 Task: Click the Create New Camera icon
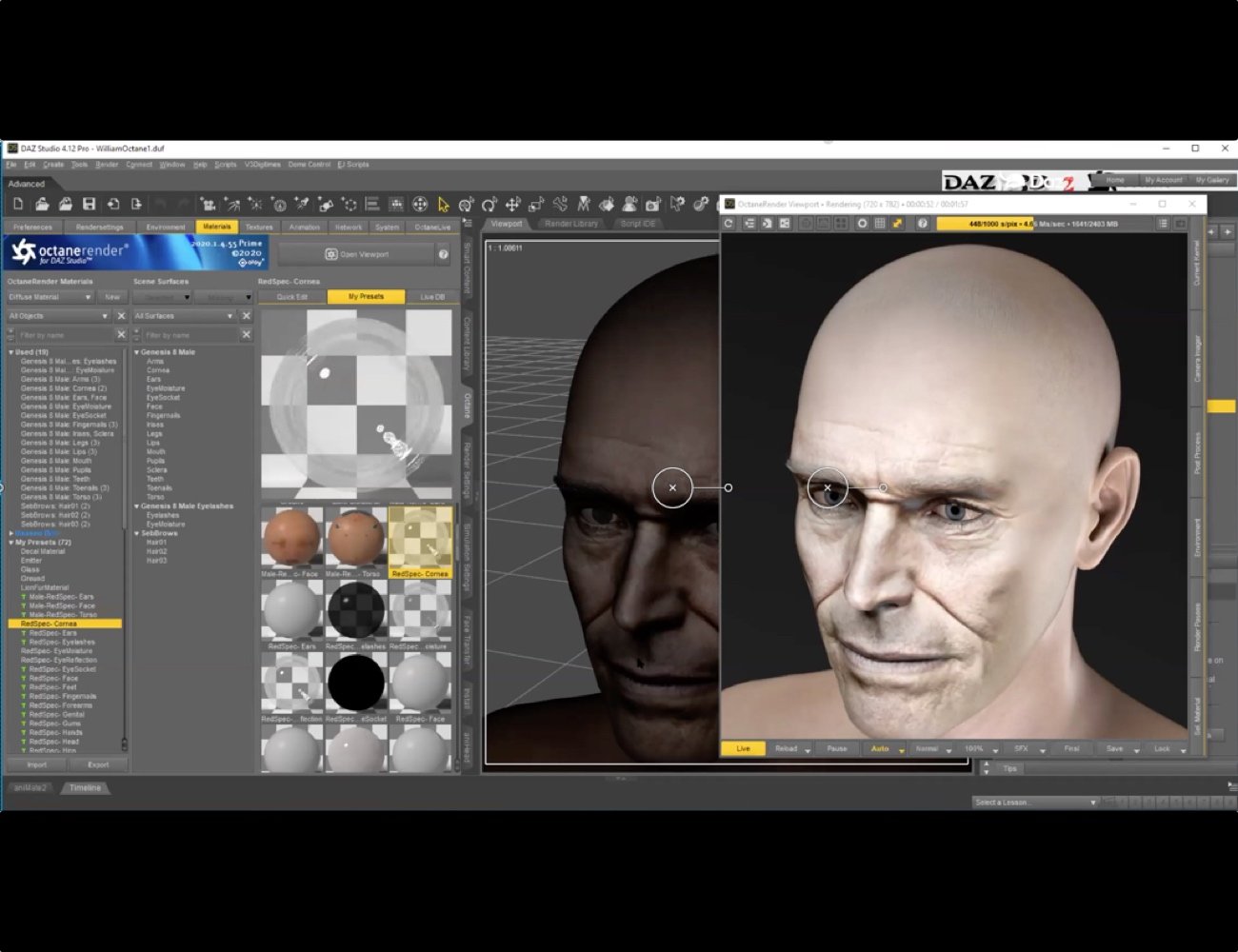(x=208, y=204)
